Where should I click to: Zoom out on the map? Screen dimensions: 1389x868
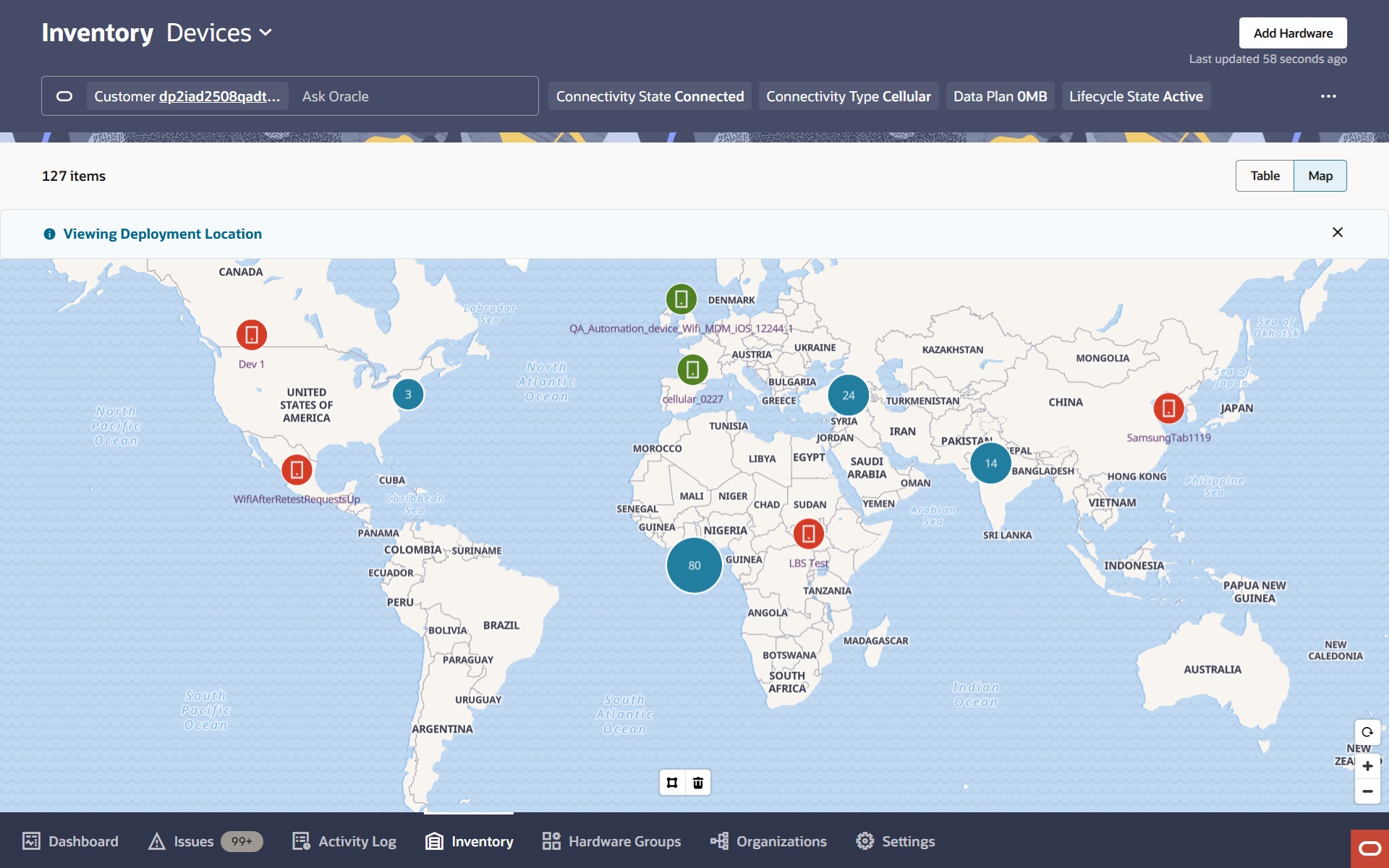[1367, 791]
